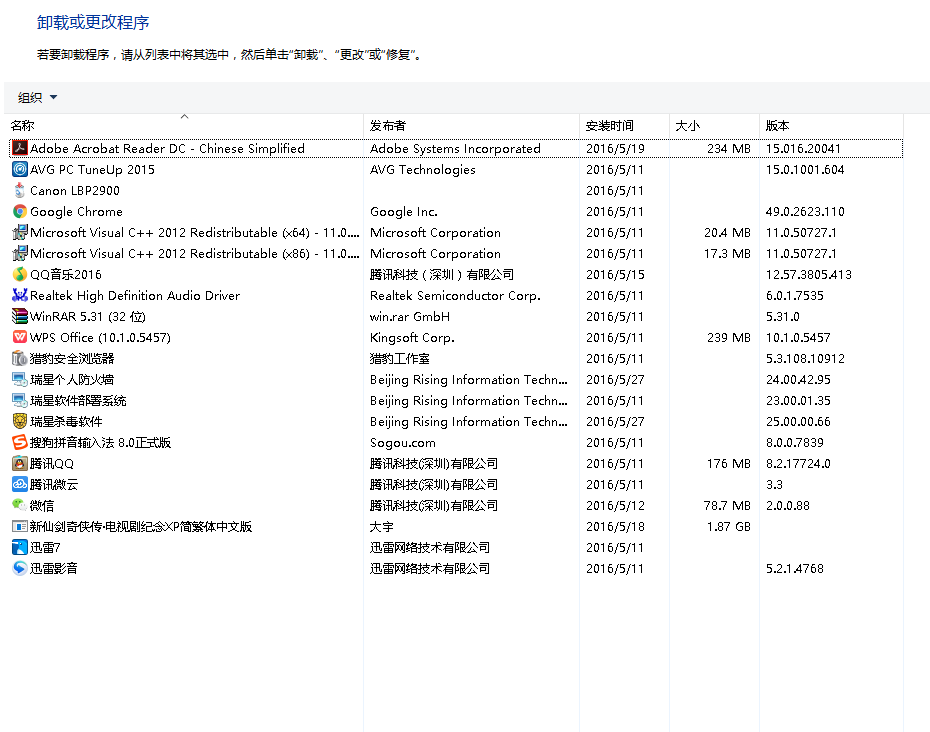Select the Canon LBP2900 printer icon
The image size is (930, 732).
20,190
